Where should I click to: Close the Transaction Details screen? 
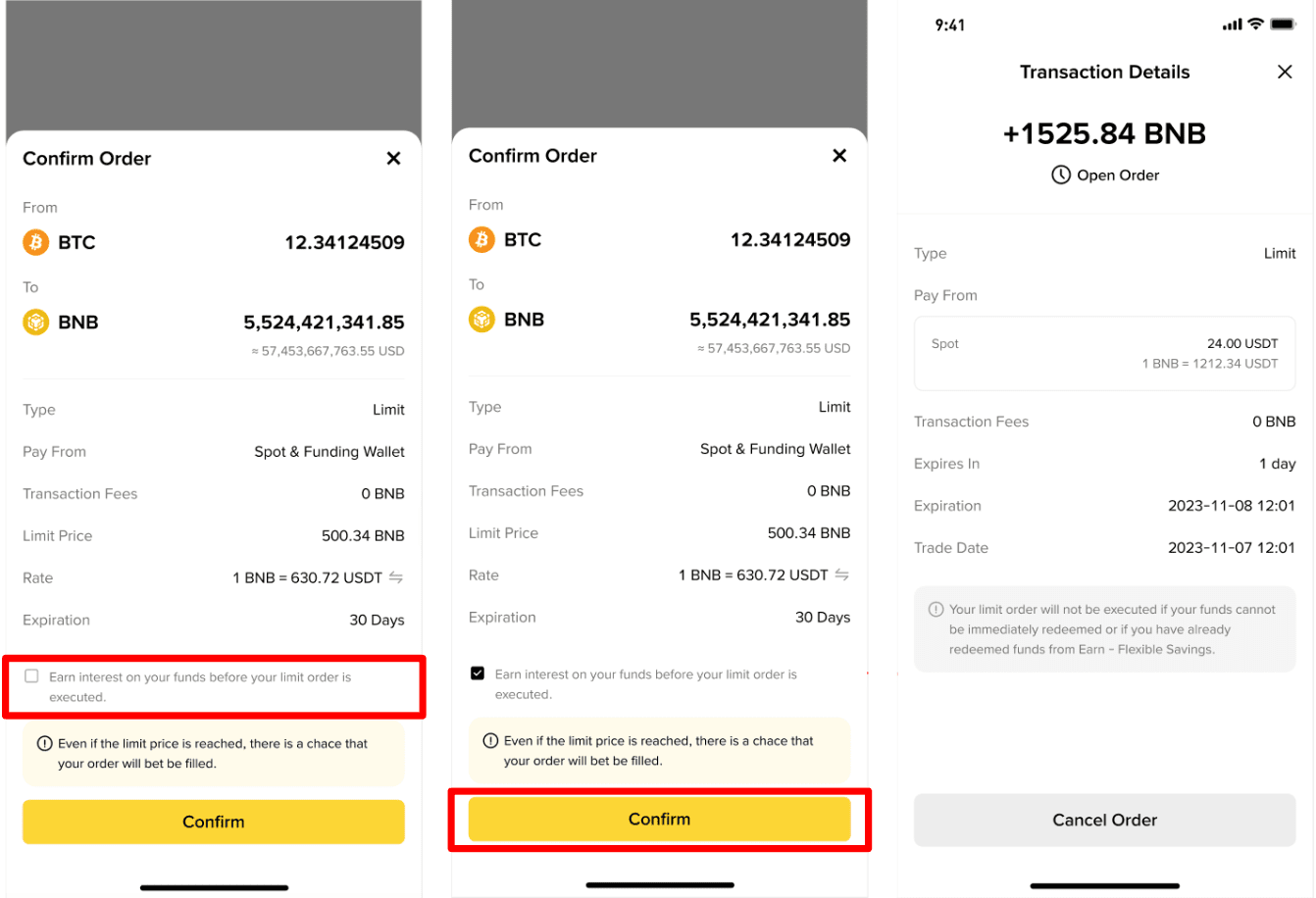(x=1285, y=72)
